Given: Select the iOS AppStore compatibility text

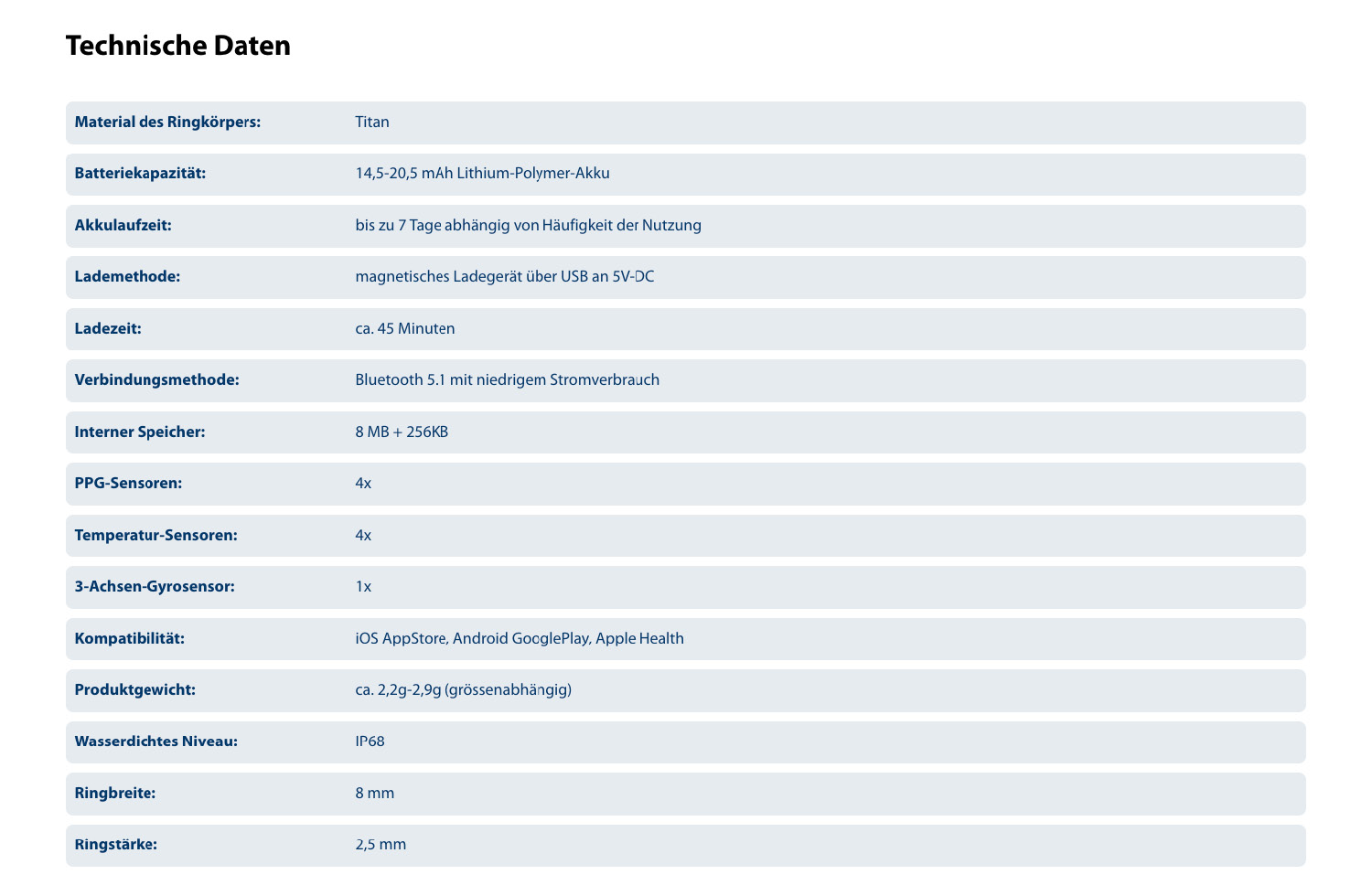Looking at the screenshot, I should [x=519, y=639].
